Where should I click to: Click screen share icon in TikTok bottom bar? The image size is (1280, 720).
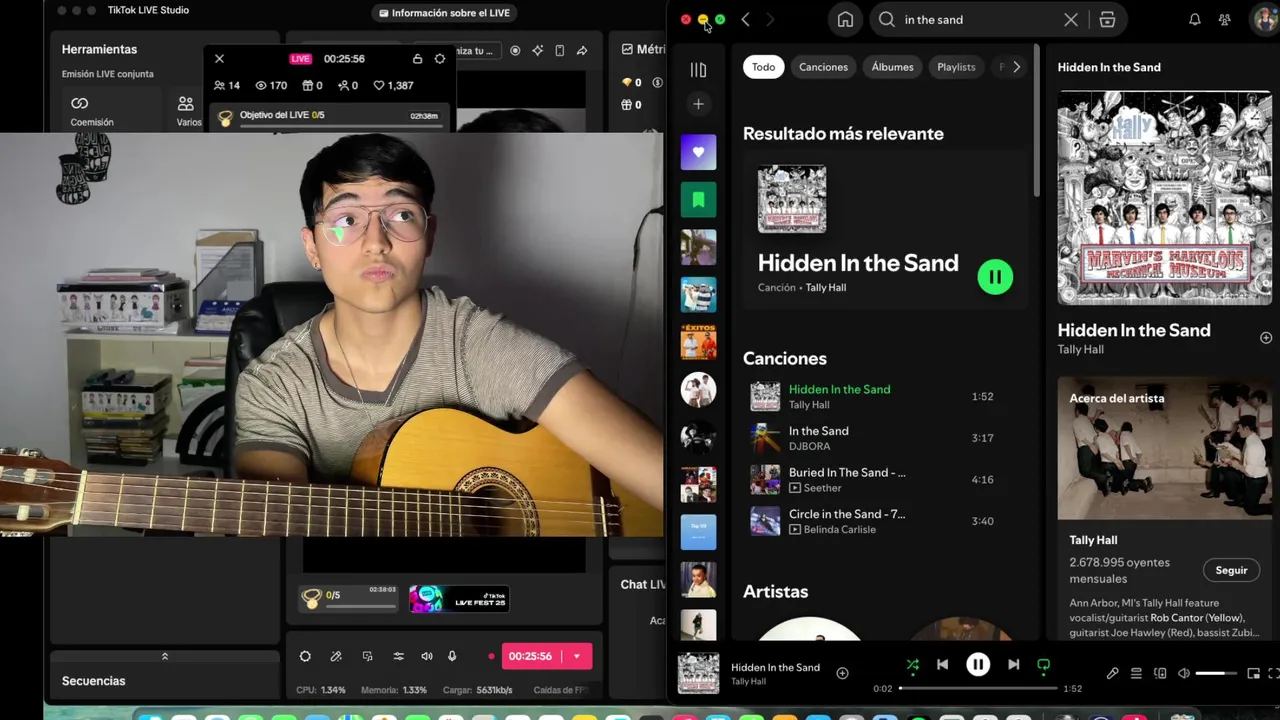[x=367, y=656]
